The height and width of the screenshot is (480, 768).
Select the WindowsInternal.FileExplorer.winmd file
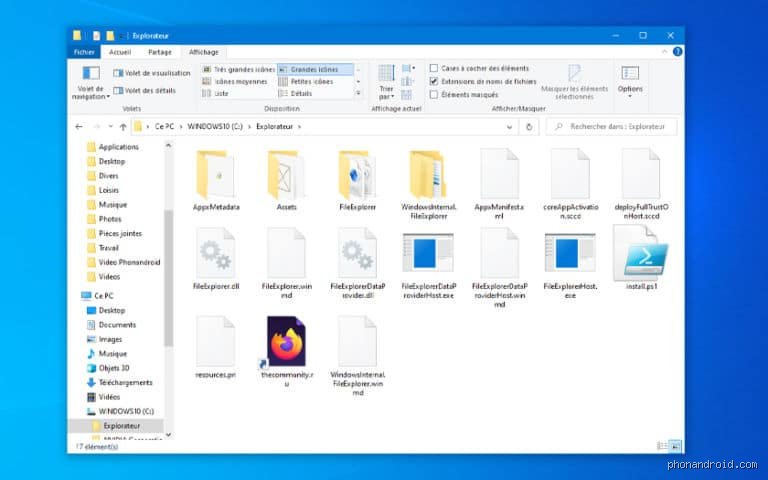[357, 356]
